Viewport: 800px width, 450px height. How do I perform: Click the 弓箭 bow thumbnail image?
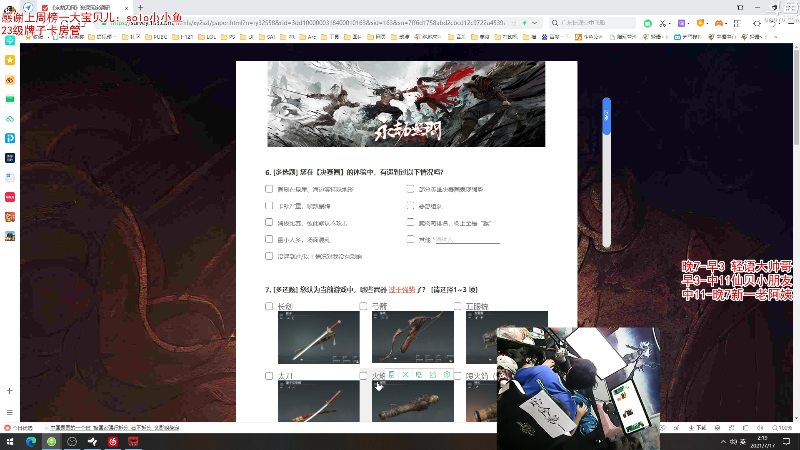point(412,337)
